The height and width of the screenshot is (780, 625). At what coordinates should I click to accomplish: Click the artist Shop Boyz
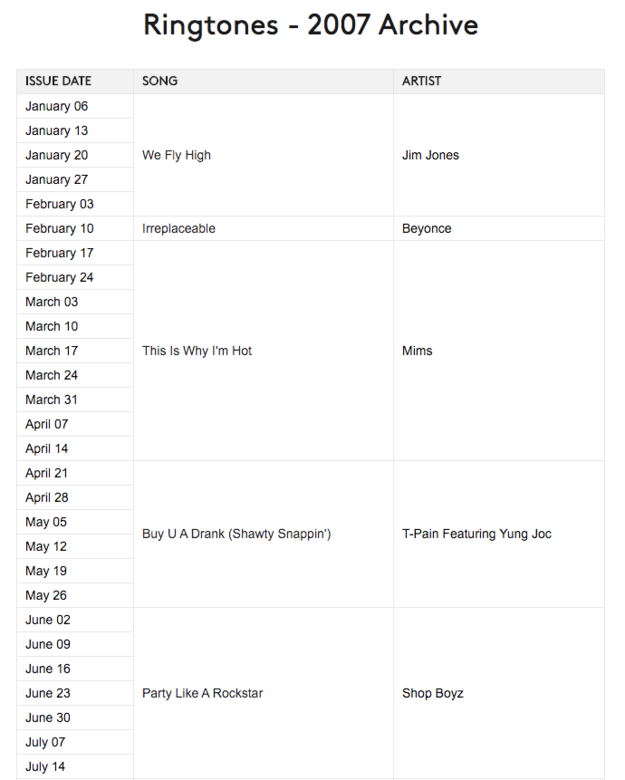(432, 693)
